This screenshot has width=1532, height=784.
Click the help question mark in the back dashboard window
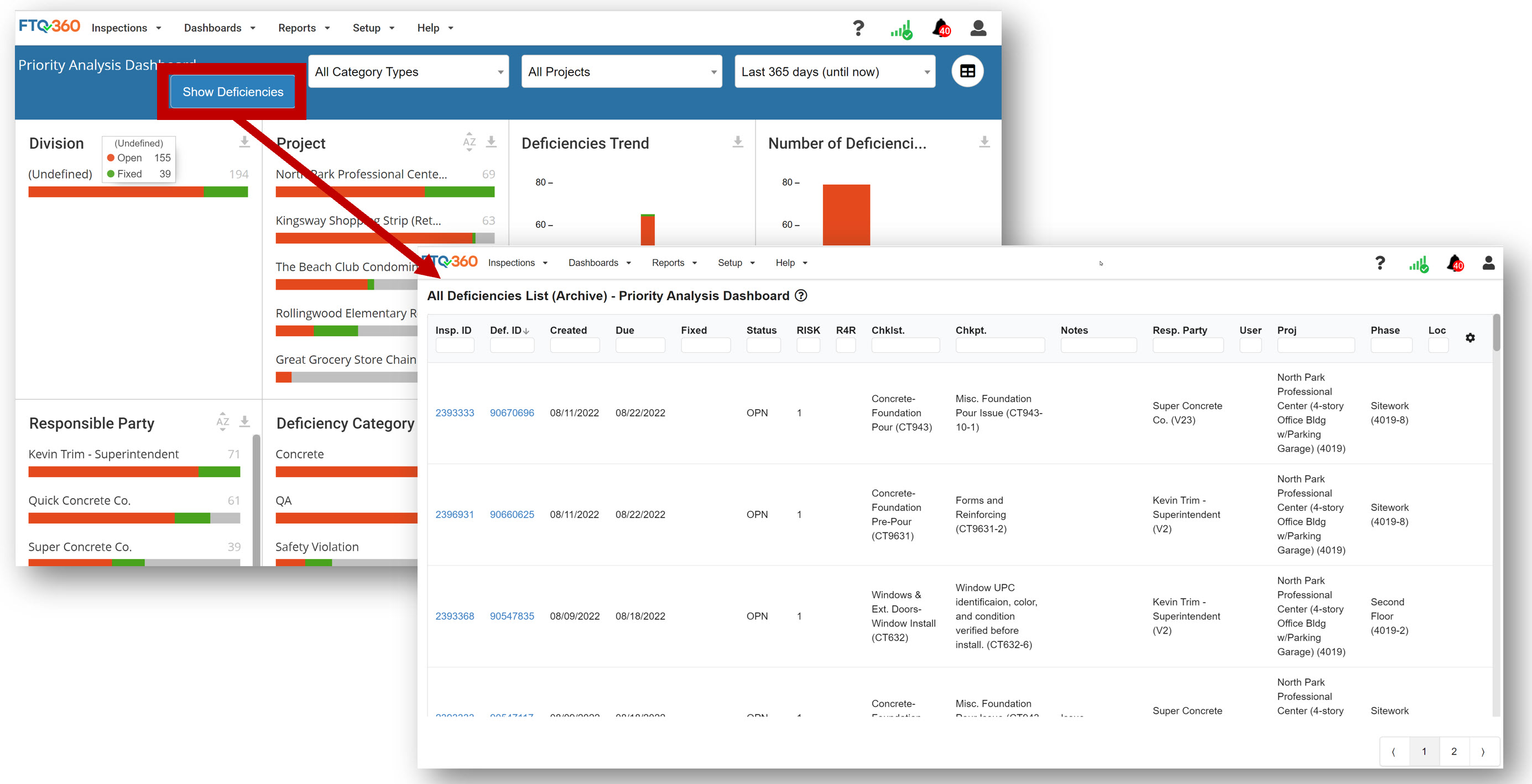(858, 27)
